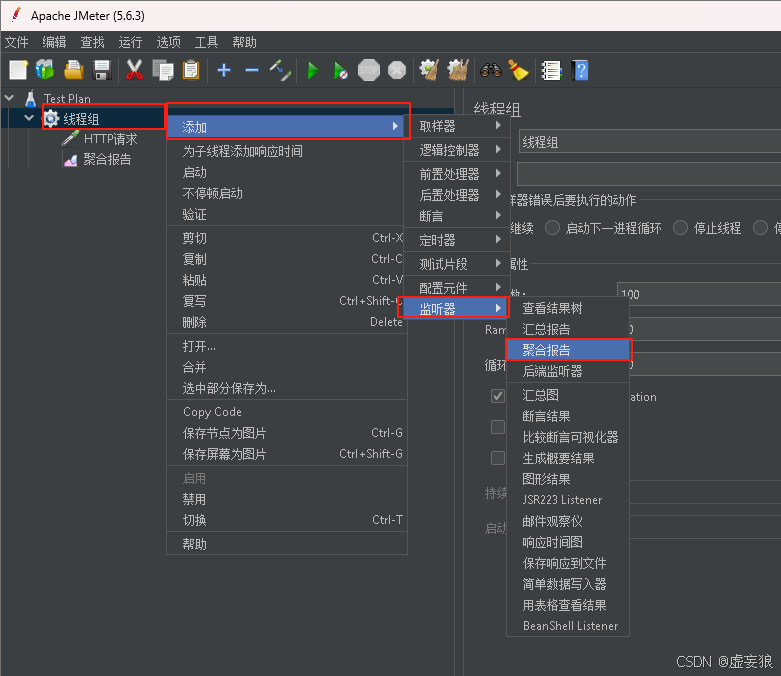
Task: Click the Collapse all minus icon
Action: point(252,70)
